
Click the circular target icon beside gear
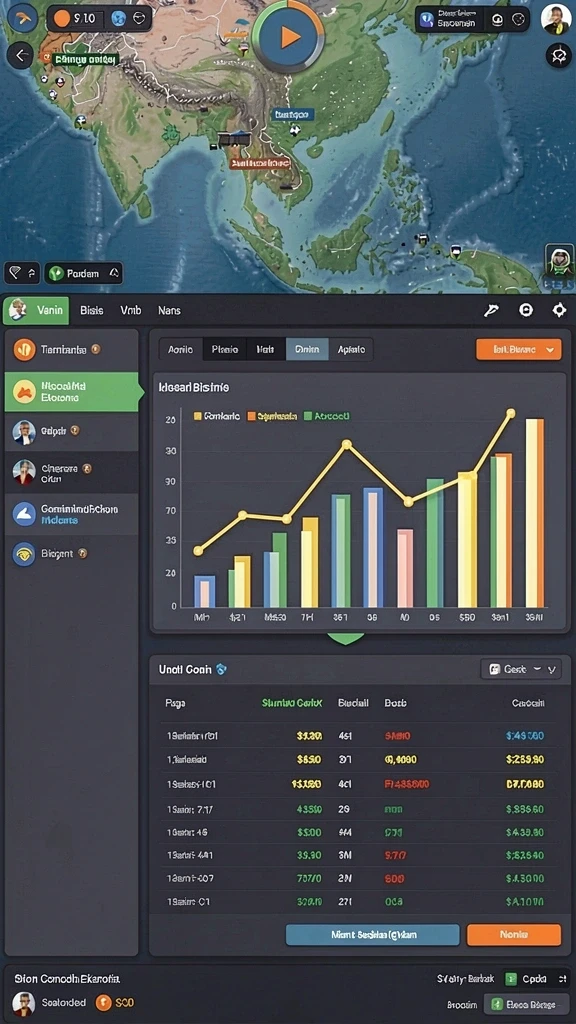point(526,311)
